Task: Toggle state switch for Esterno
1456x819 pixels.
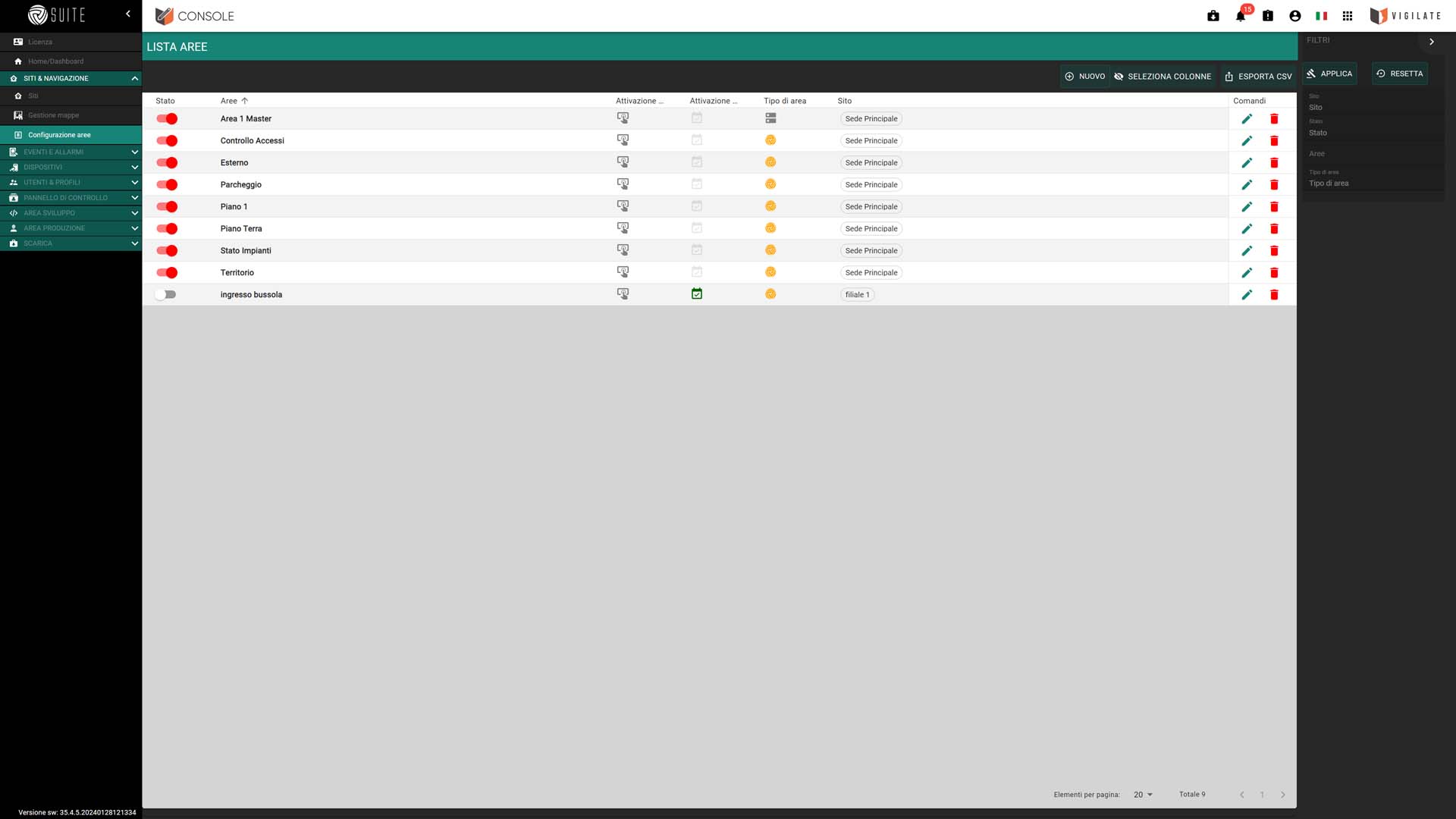Action: (167, 163)
